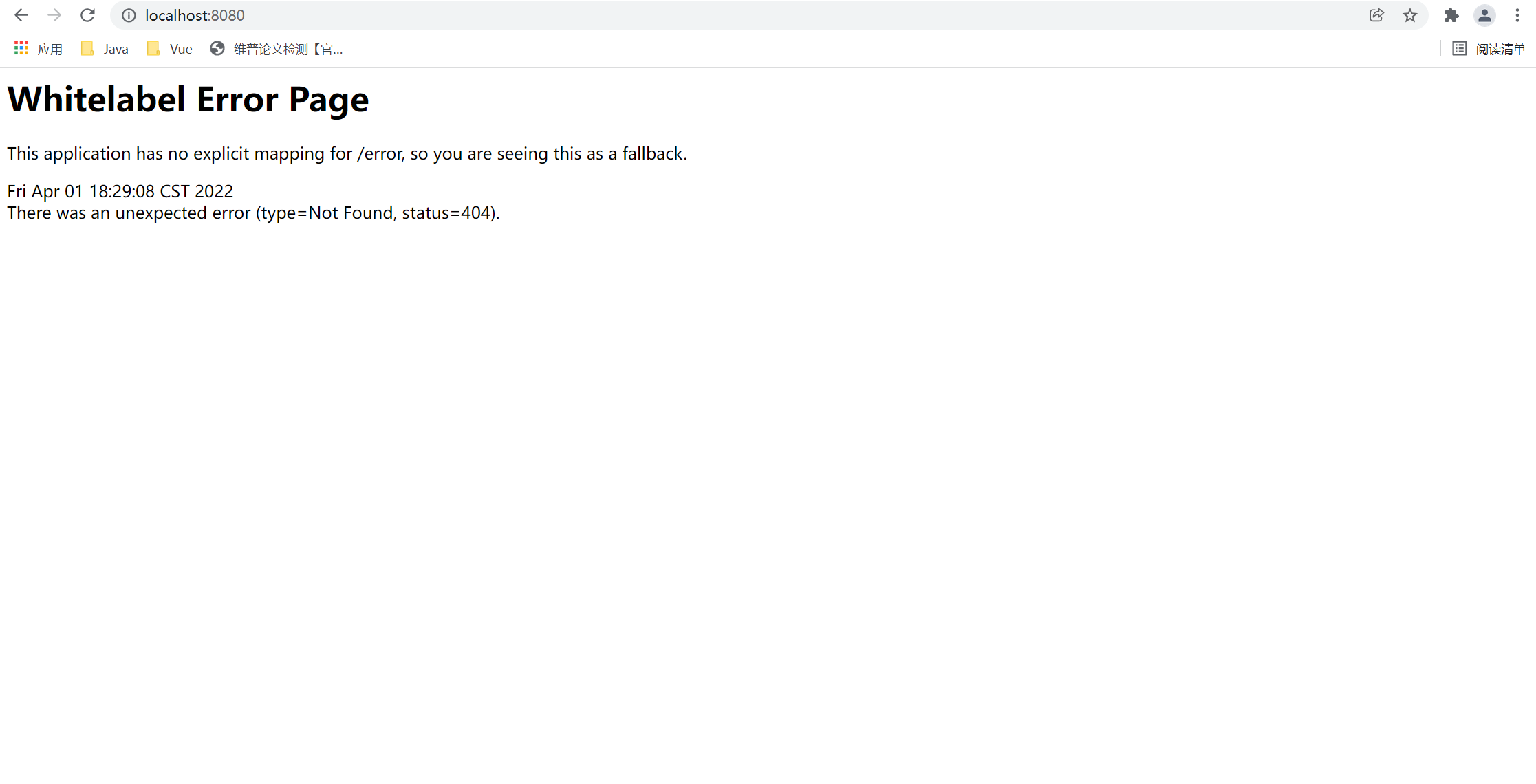Open the 阅读清单 reading list

coord(1489,49)
